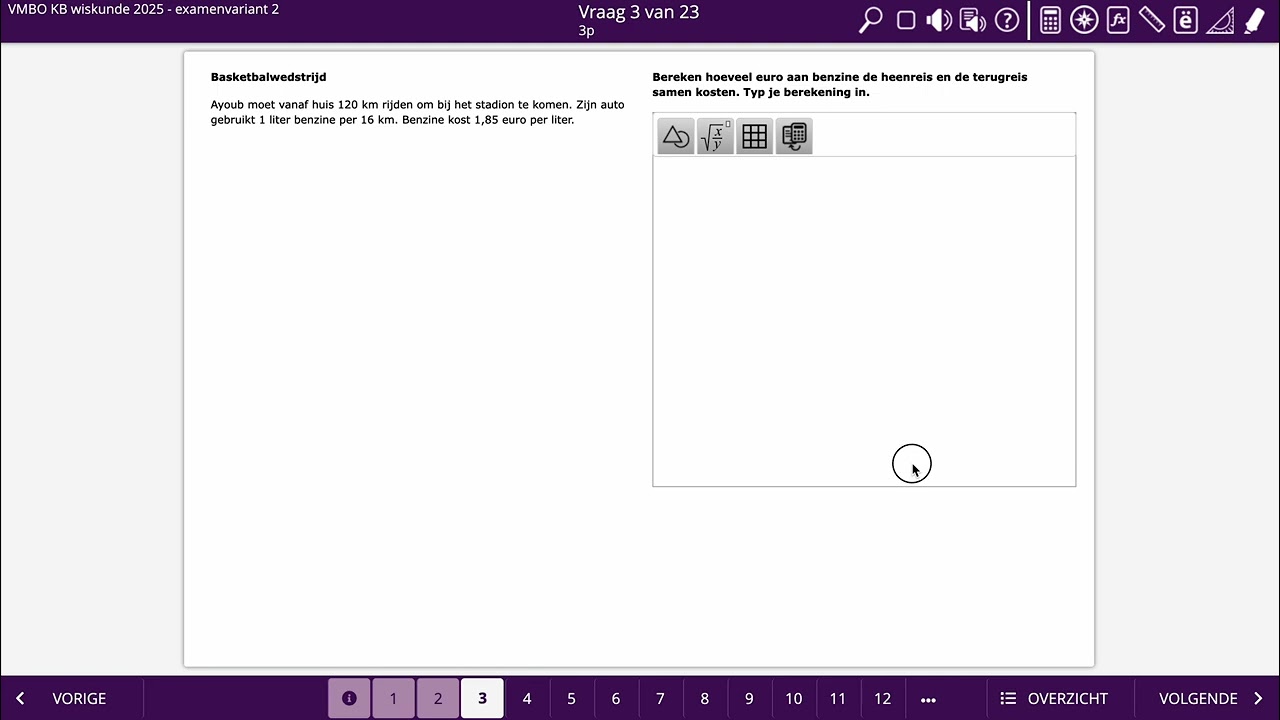Click the '3p' points label
This screenshot has height=720, width=1280.
coord(586,31)
